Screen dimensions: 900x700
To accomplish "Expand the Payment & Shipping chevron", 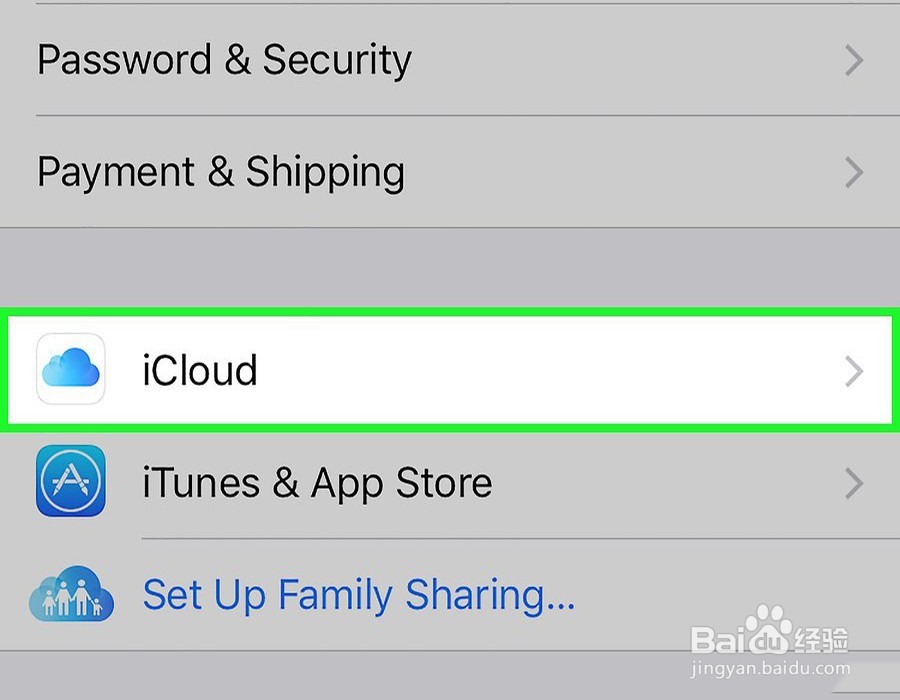I will [x=854, y=172].
